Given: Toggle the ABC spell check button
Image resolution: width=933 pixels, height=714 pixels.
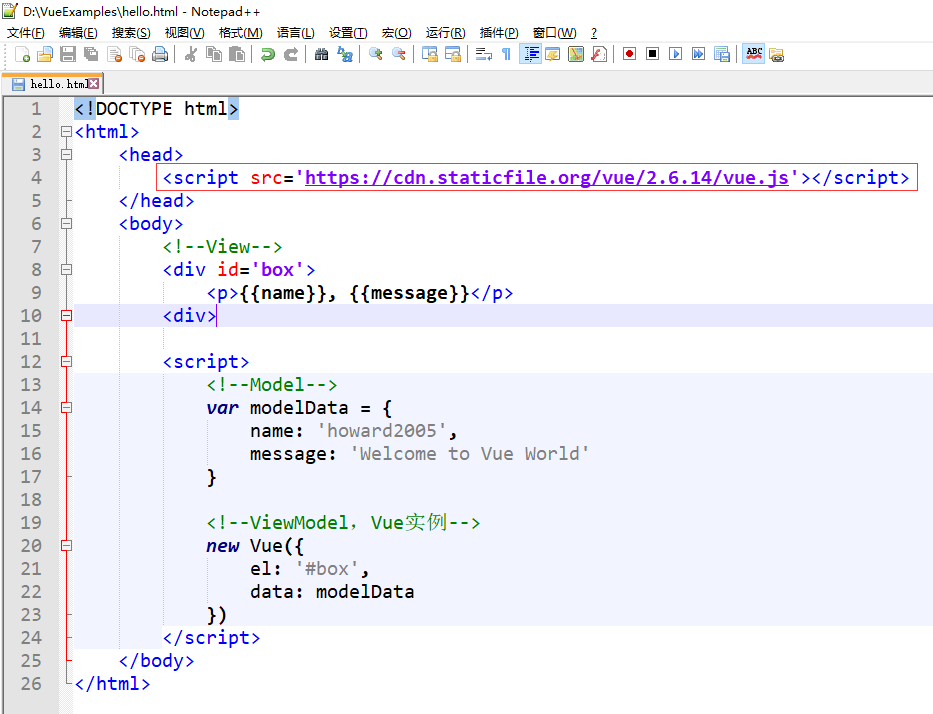Looking at the screenshot, I should tap(754, 55).
